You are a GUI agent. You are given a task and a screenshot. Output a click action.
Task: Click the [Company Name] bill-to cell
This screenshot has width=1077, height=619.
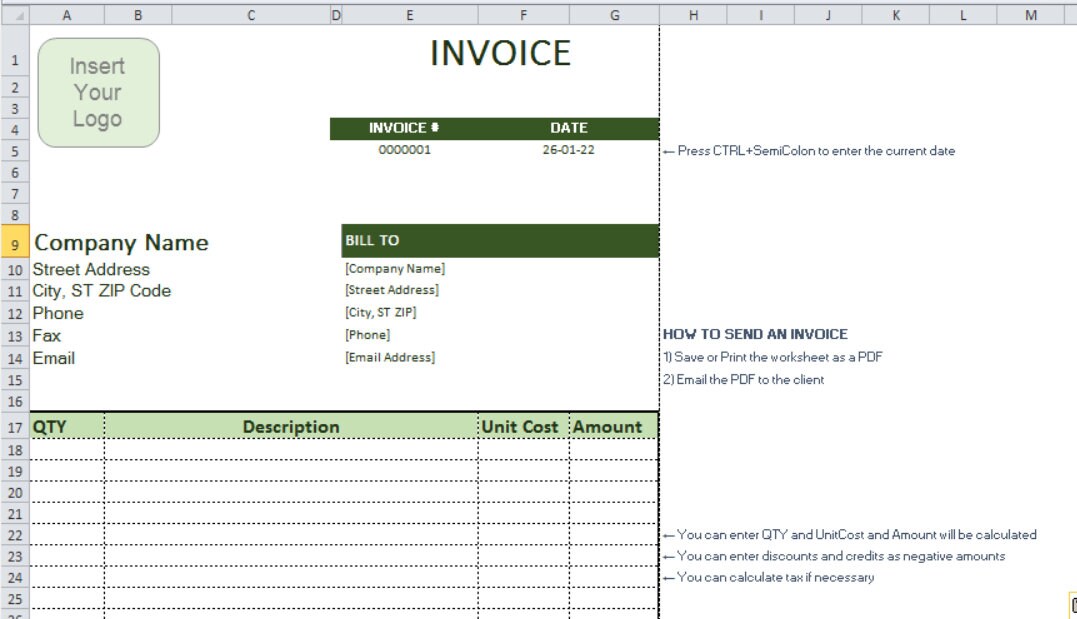point(395,269)
